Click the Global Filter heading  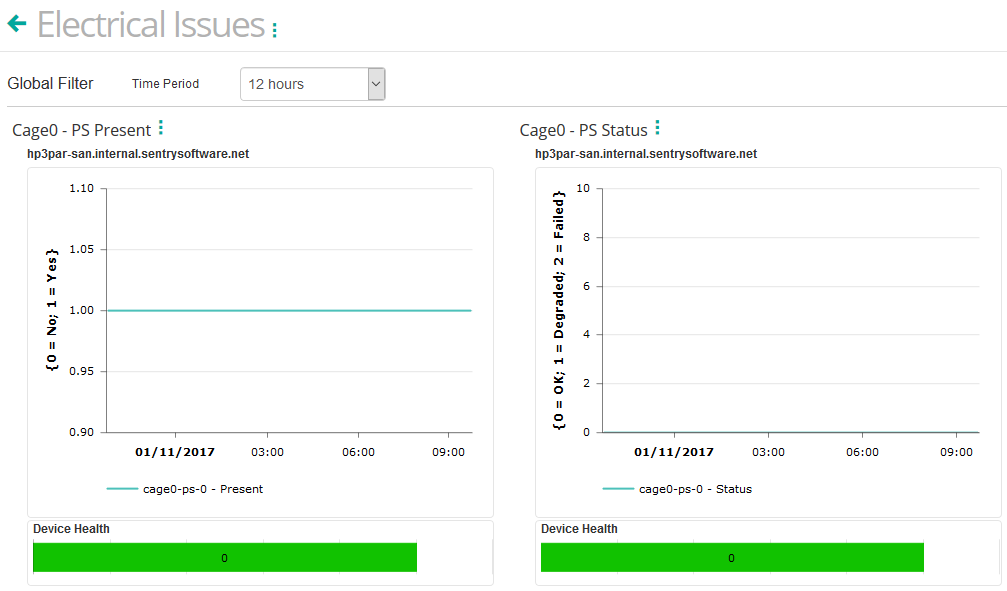(x=50, y=83)
